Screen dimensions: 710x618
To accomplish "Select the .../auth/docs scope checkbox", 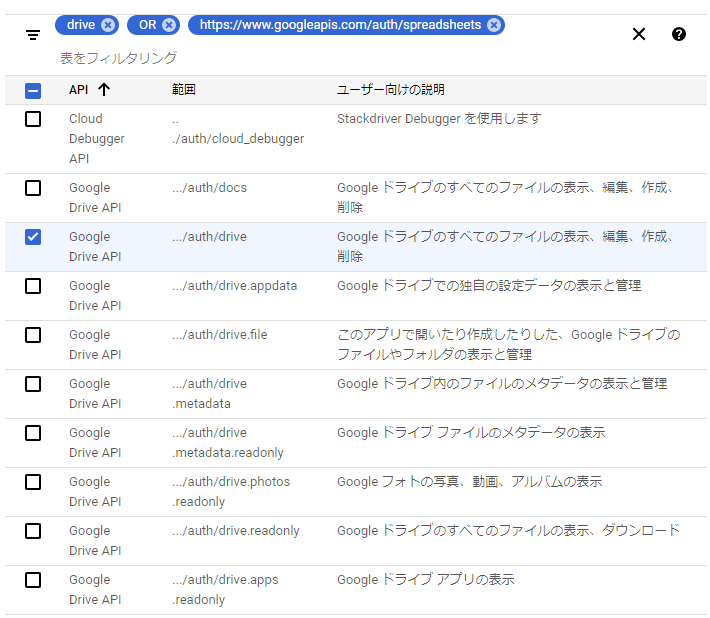I will click(x=33, y=188).
